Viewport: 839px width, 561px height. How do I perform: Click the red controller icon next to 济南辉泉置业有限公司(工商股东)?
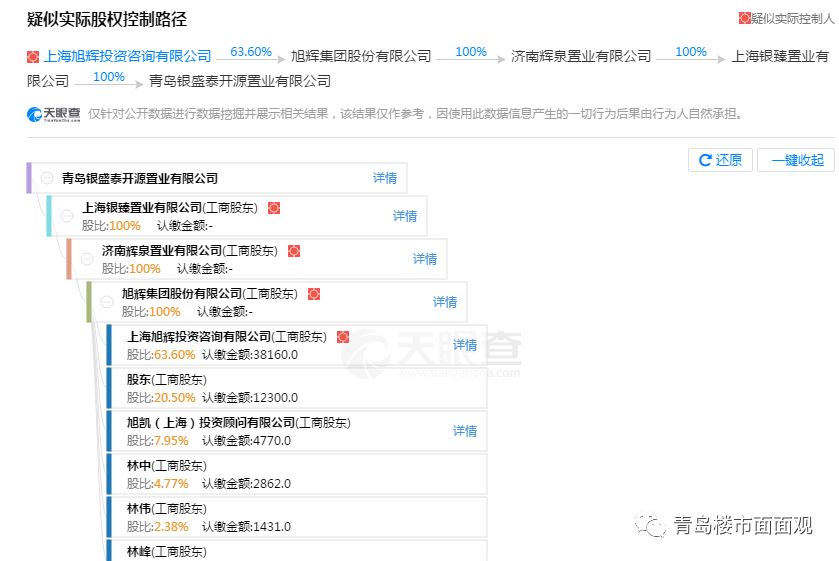tap(294, 251)
